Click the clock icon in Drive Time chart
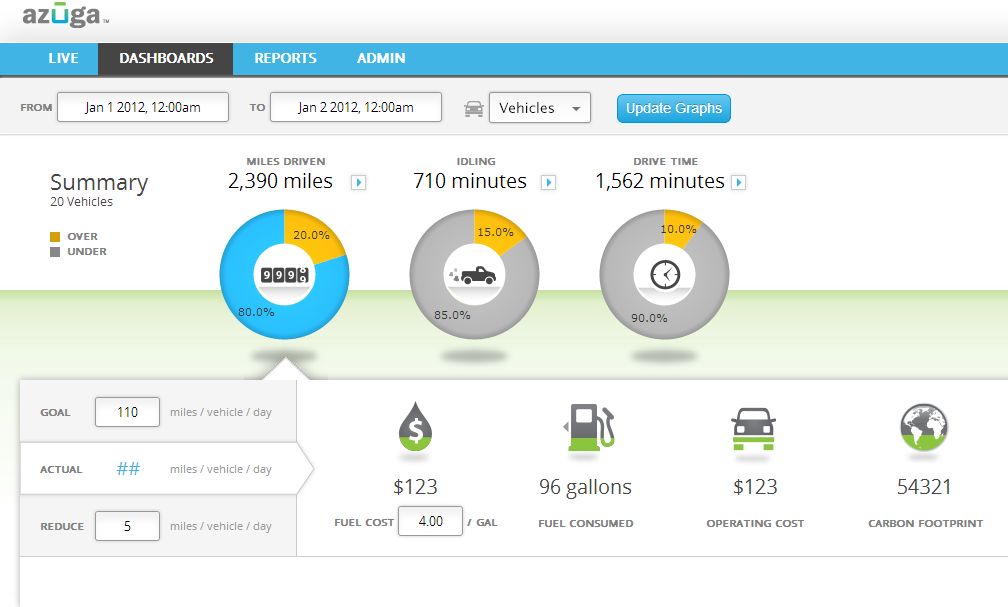The width and height of the screenshot is (1008, 607). point(665,275)
